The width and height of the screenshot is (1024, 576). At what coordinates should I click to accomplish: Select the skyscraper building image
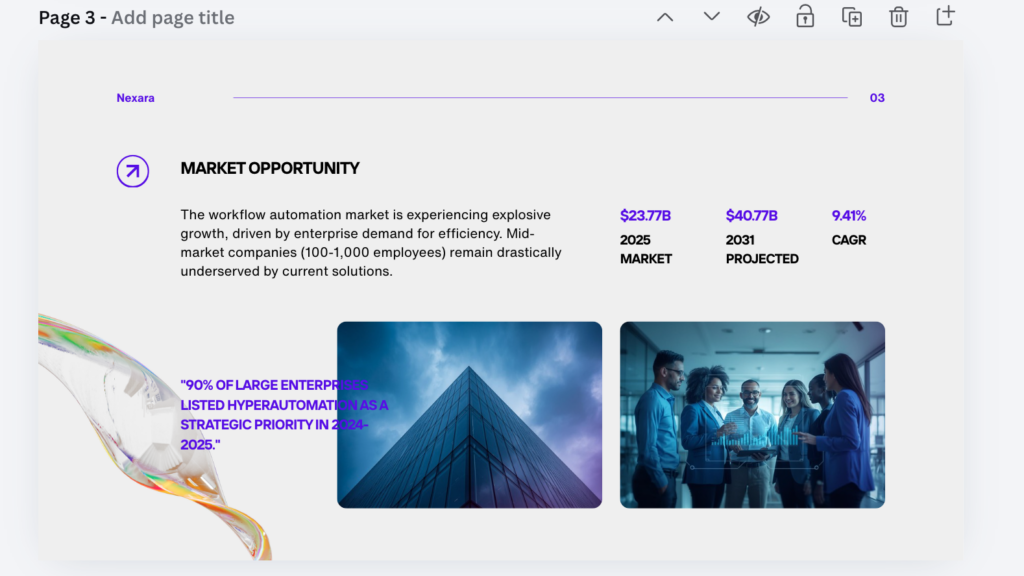469,414
